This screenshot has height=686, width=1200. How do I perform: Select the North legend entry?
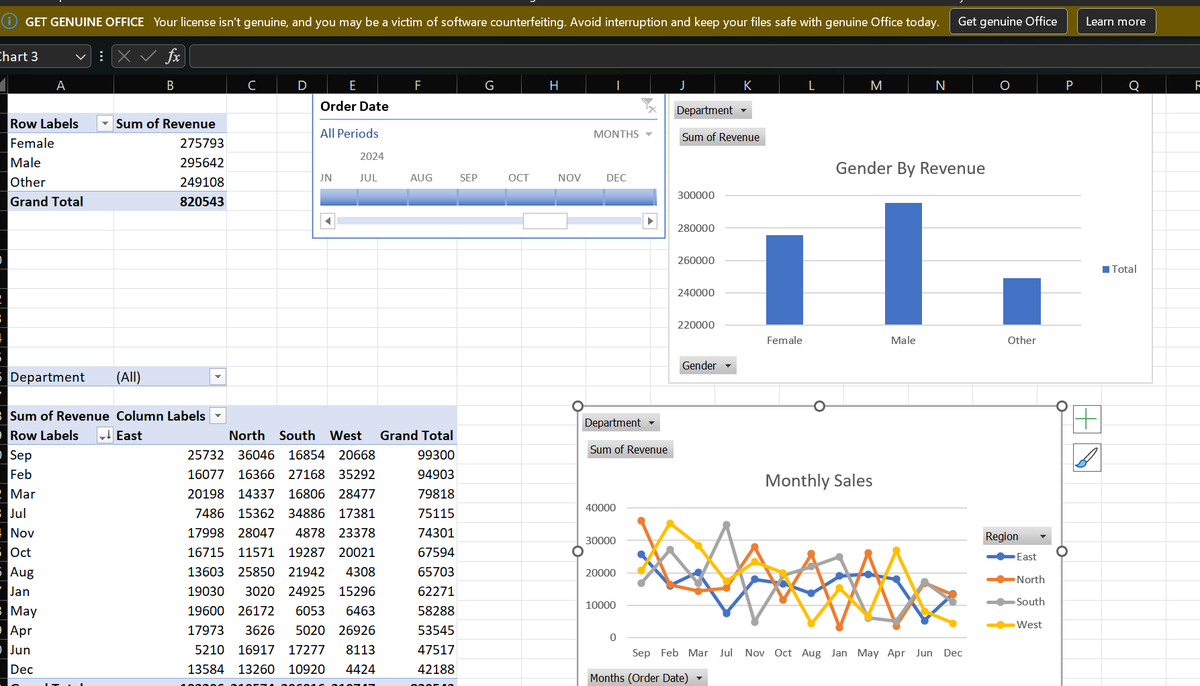click(x=1016, y=579)
